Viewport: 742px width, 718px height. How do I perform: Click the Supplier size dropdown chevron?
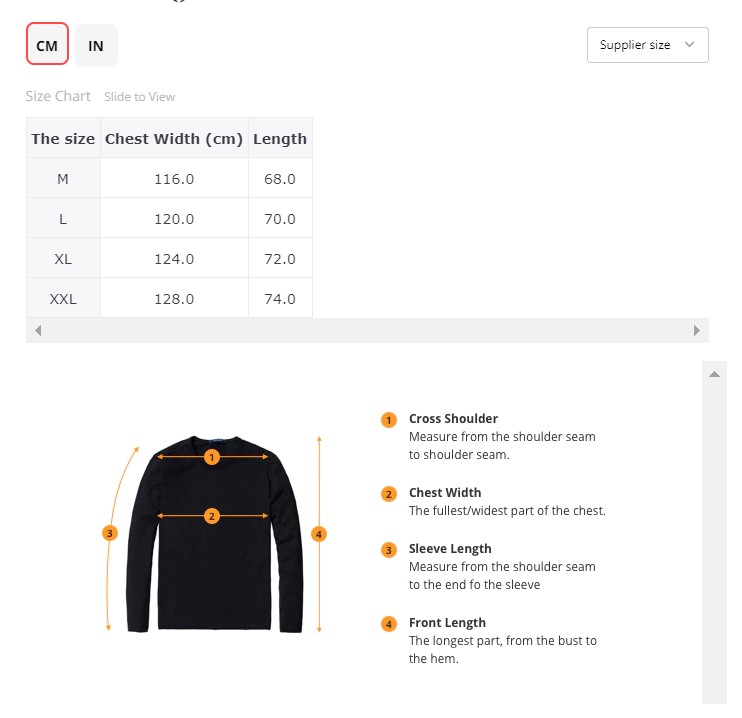click(x=689, y=45)
